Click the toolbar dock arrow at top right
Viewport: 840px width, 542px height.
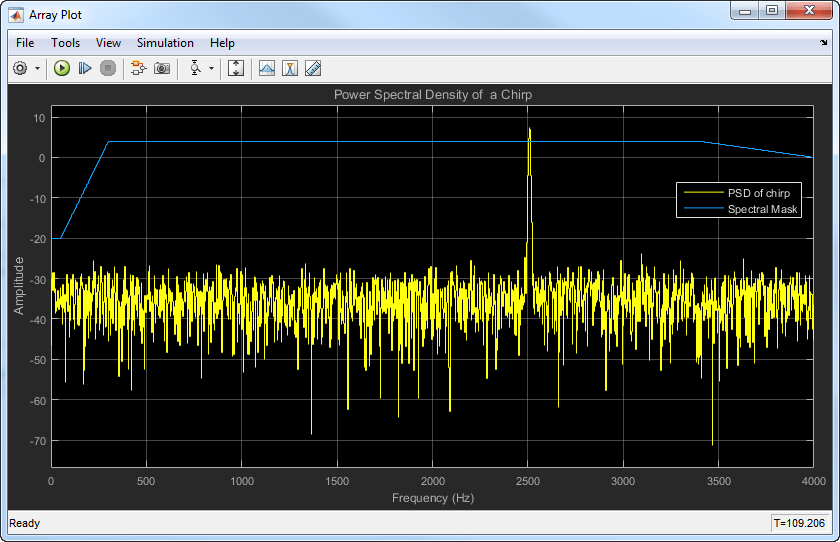[824, 43]
